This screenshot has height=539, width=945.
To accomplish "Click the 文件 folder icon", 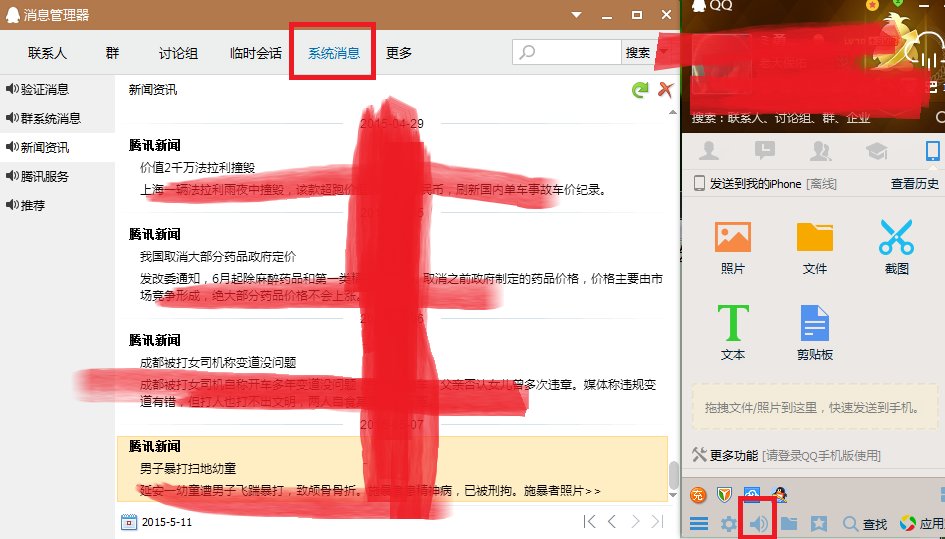I will click(815, 238).
